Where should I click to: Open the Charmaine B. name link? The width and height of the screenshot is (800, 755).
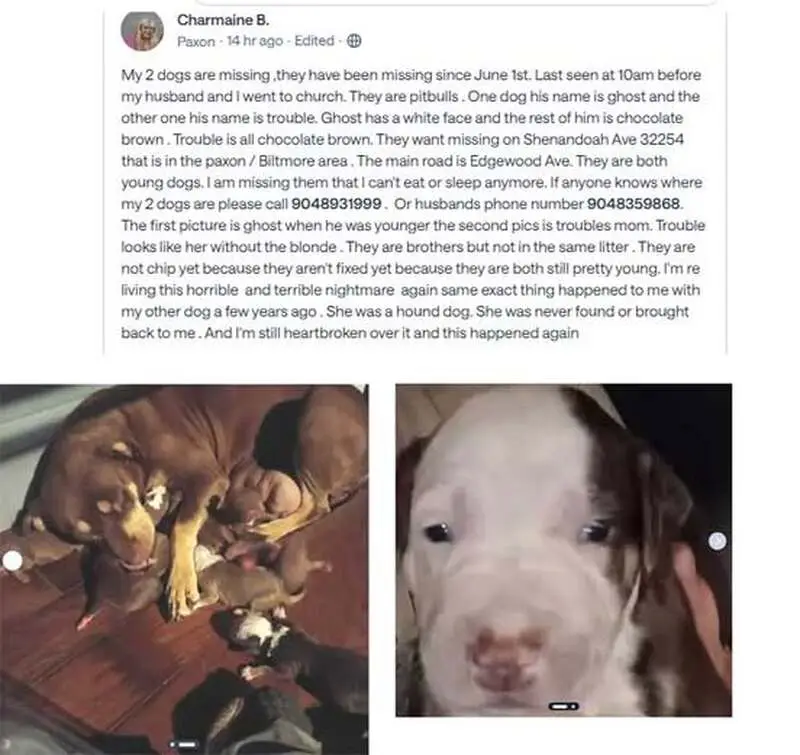[x=223, y=20]
